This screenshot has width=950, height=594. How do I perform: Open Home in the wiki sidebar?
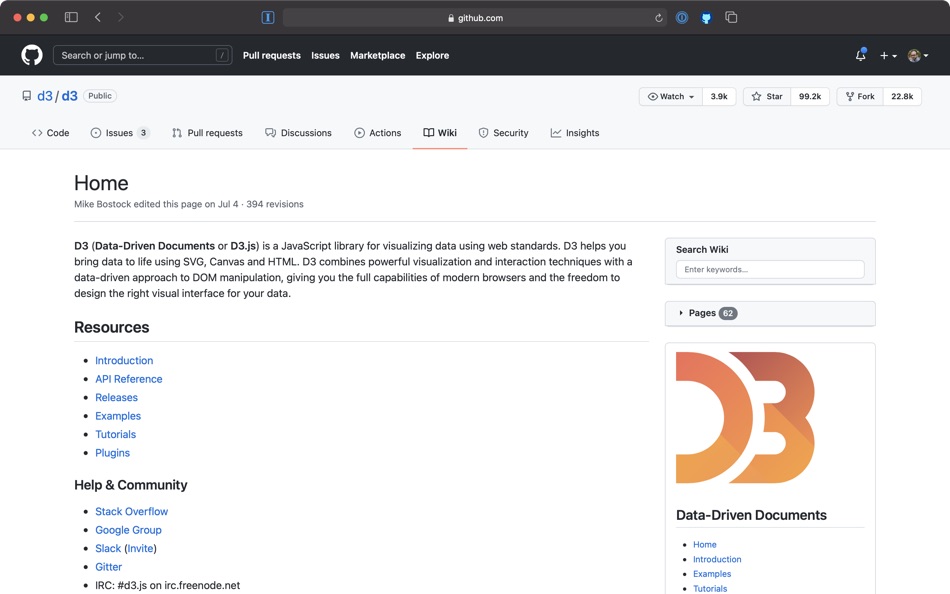coord(705,544)
